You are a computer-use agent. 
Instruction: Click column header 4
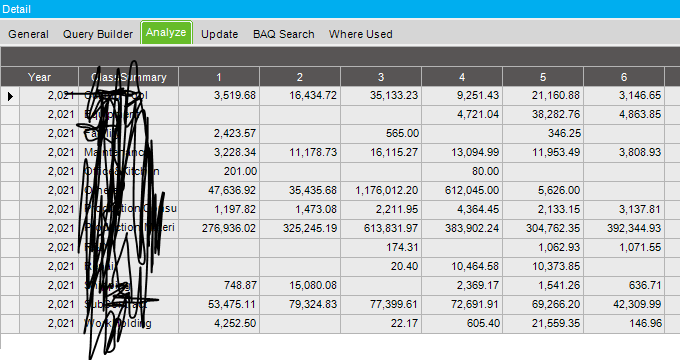pos(462,77)
